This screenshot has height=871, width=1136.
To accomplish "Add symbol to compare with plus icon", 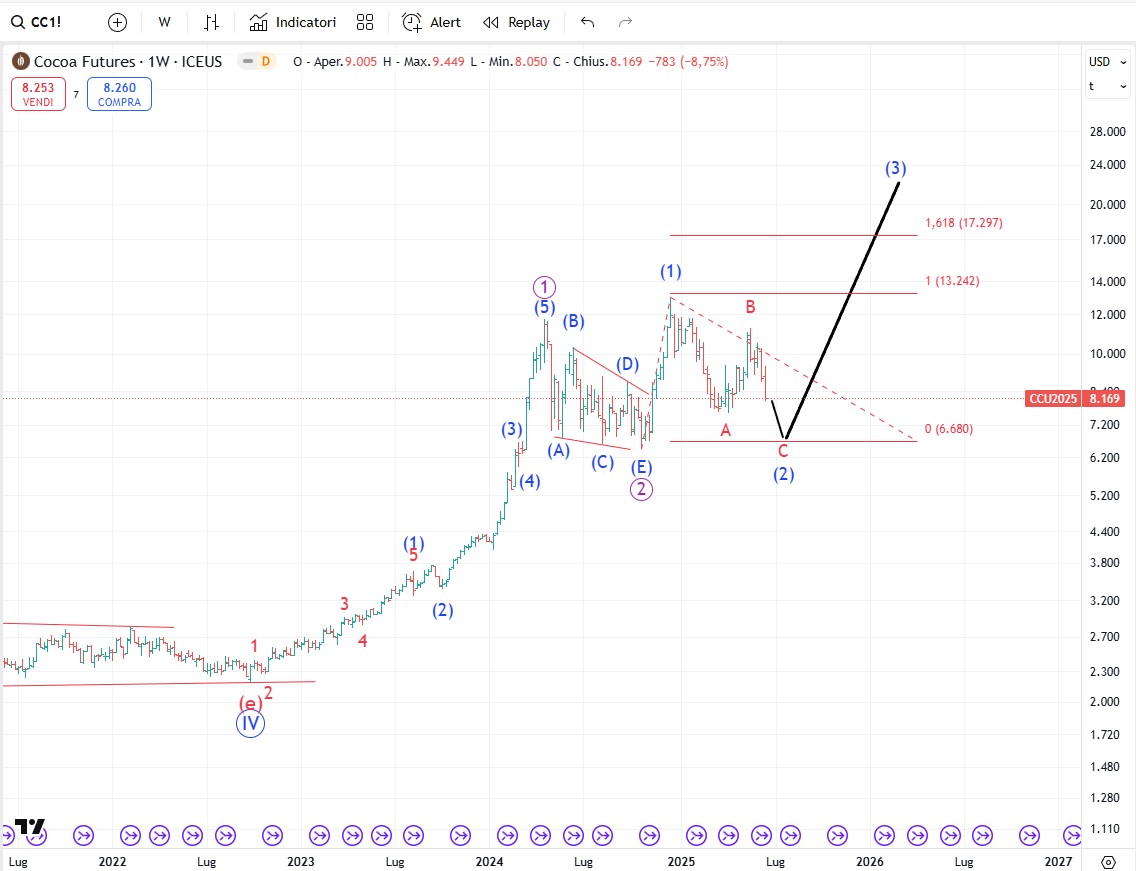I will (x=117, y=22).
